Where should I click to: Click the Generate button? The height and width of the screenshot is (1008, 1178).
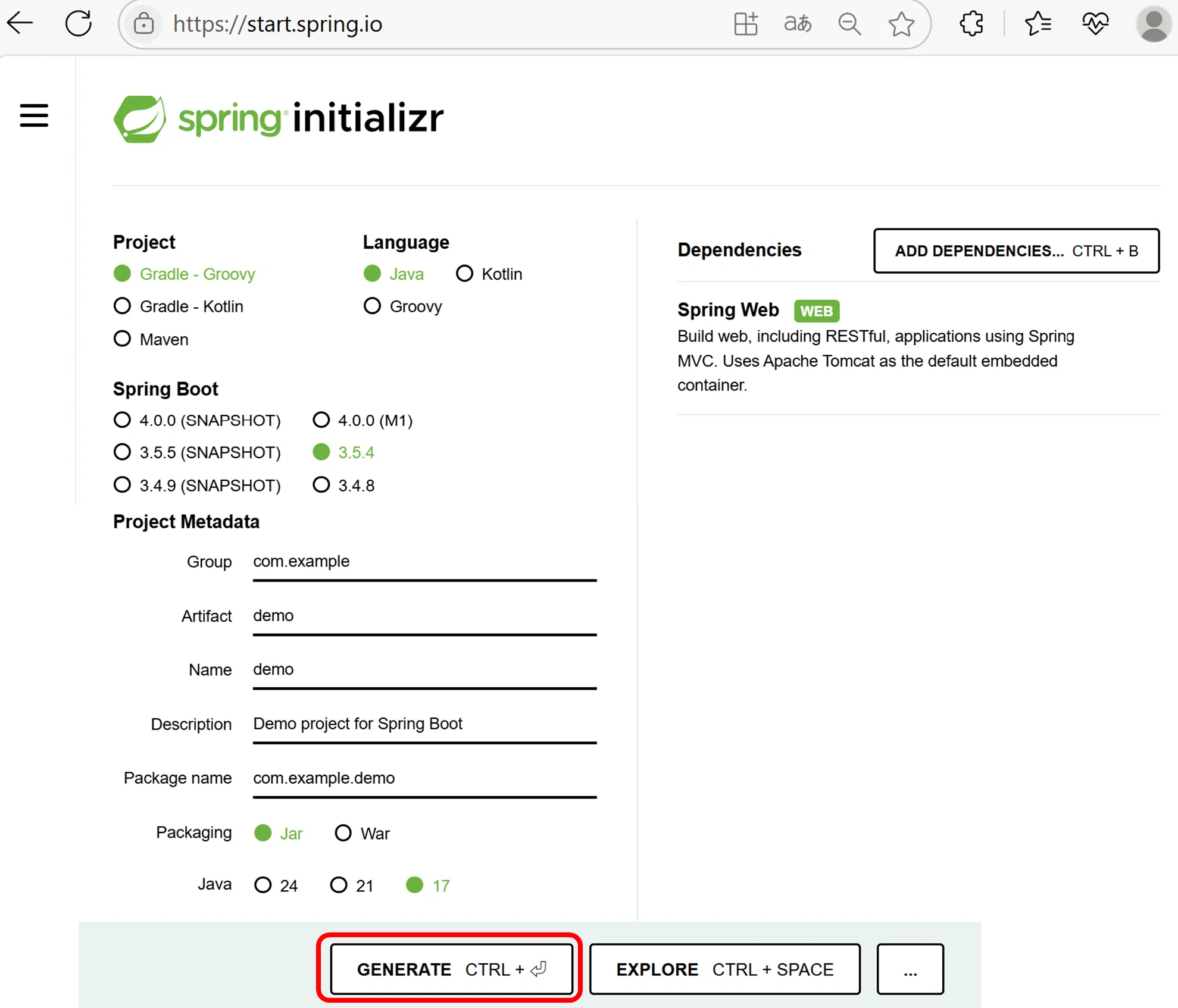pos(451,969)
